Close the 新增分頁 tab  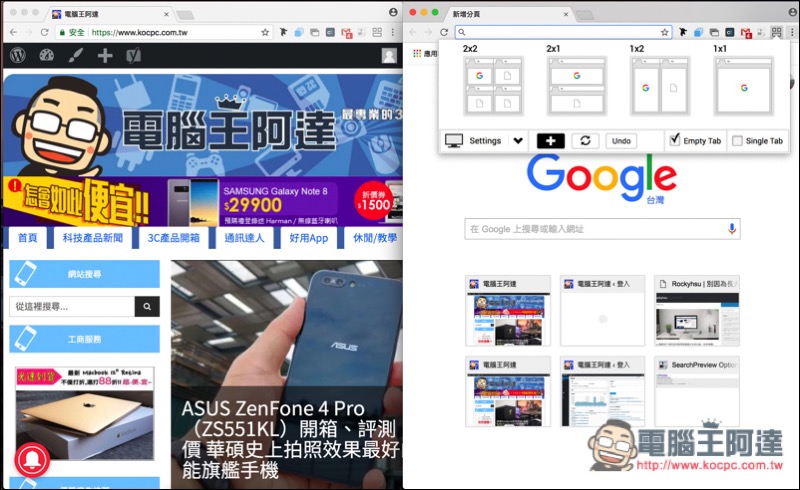566,14
